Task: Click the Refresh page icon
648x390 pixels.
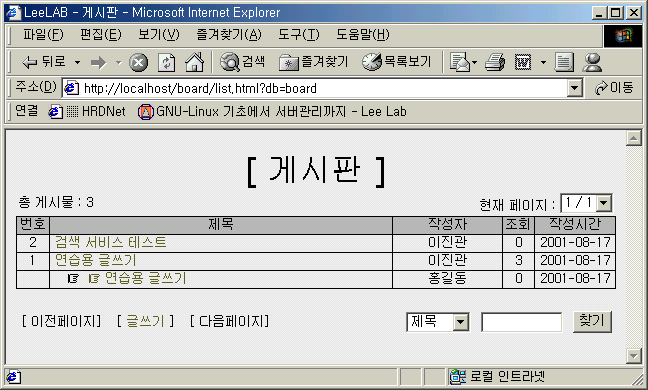Action: coord(167,63)
